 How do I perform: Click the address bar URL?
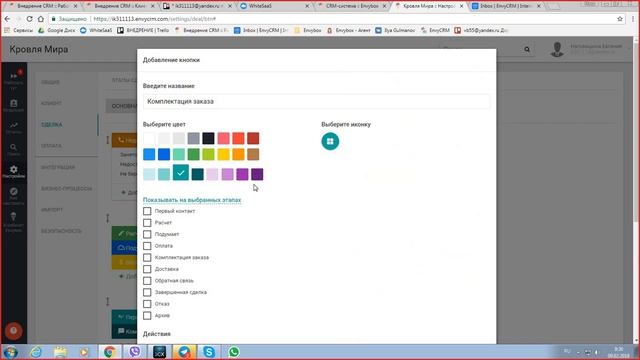click(x=154, y=19)
